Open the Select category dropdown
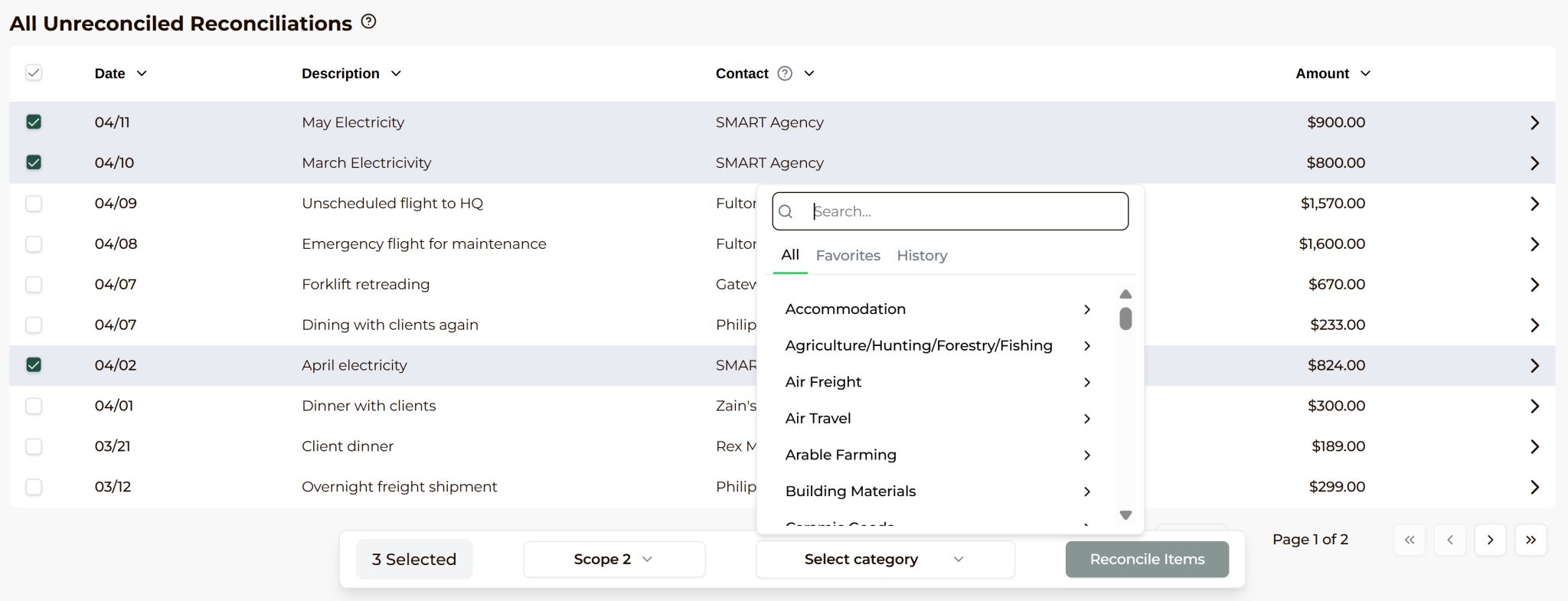Image resolution: width=1568 pixels, height=601 pixels. (x=884, y=560)
